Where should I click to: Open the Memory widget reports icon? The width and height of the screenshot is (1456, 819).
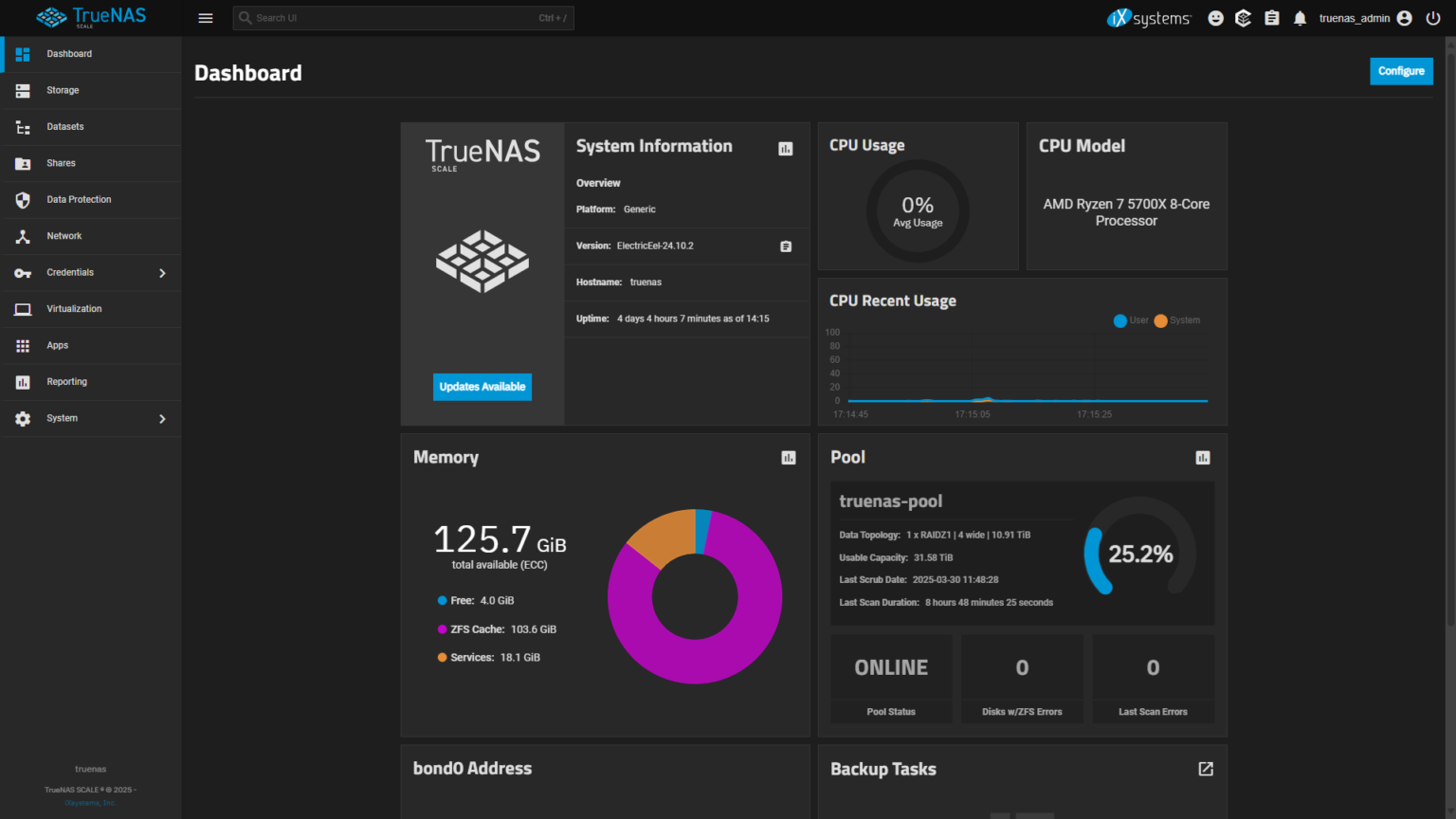(x=788, y=457)
